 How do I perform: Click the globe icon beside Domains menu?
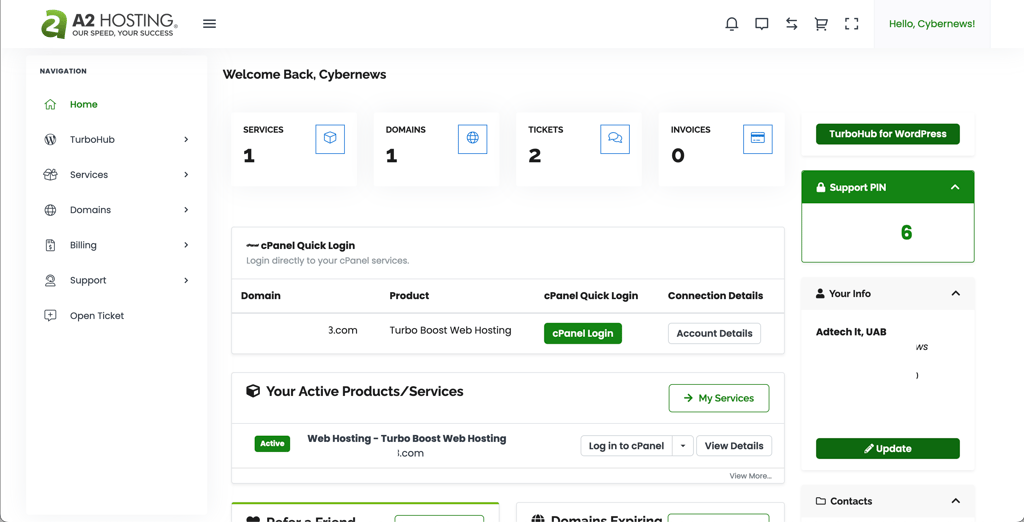point(50,210)
